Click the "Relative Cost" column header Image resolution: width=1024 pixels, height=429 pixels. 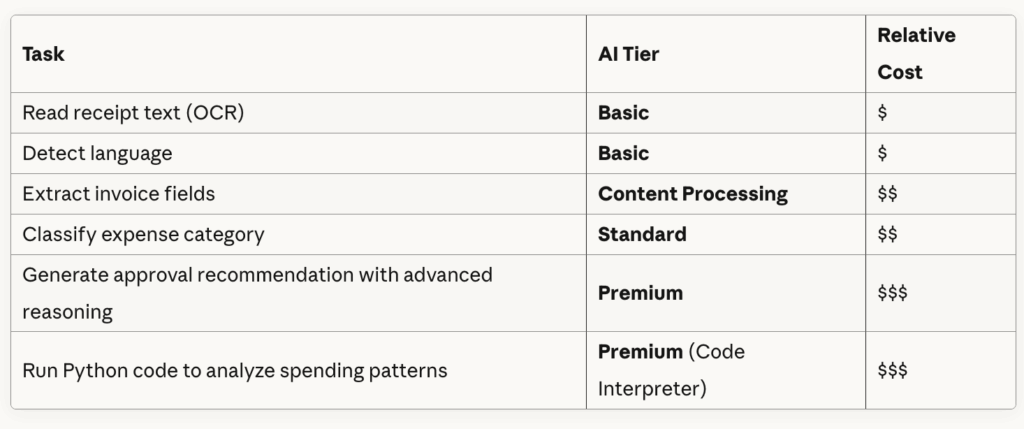(x=916, y=54)
